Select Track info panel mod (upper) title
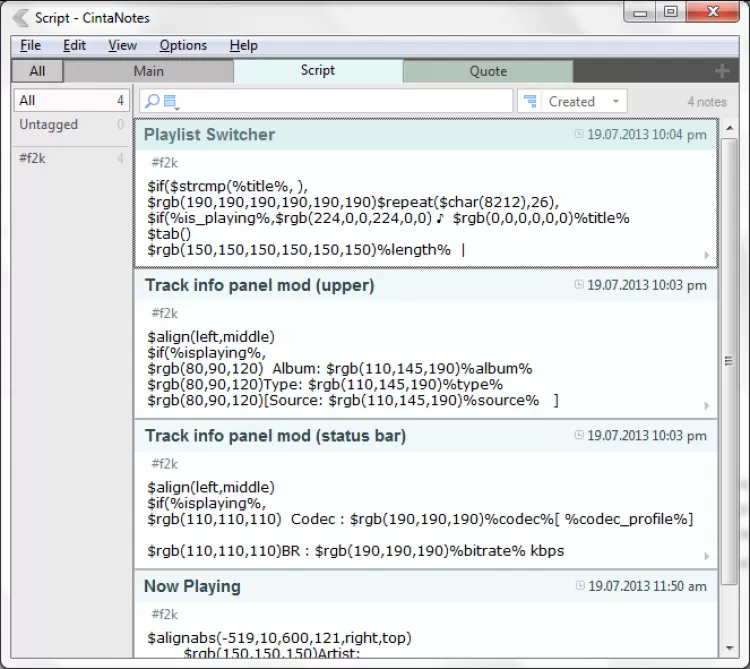 tap(260, 285)
